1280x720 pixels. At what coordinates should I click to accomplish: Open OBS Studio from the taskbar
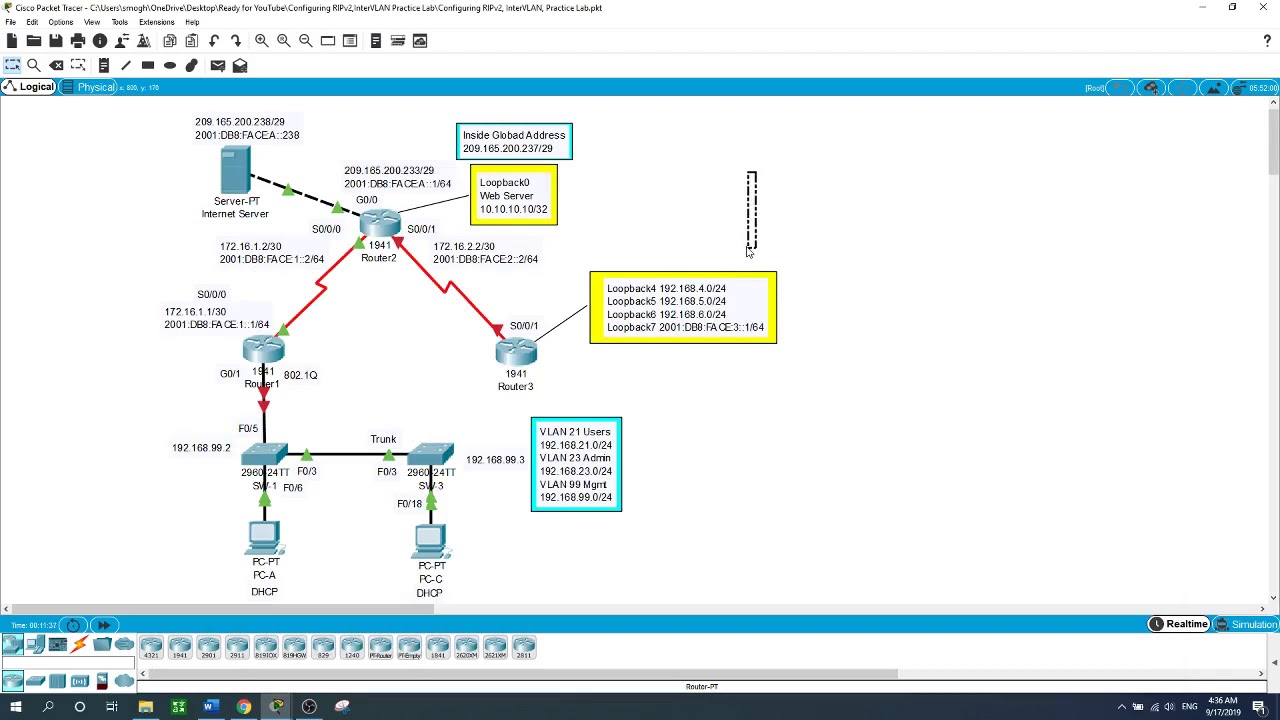click(309, 707)
